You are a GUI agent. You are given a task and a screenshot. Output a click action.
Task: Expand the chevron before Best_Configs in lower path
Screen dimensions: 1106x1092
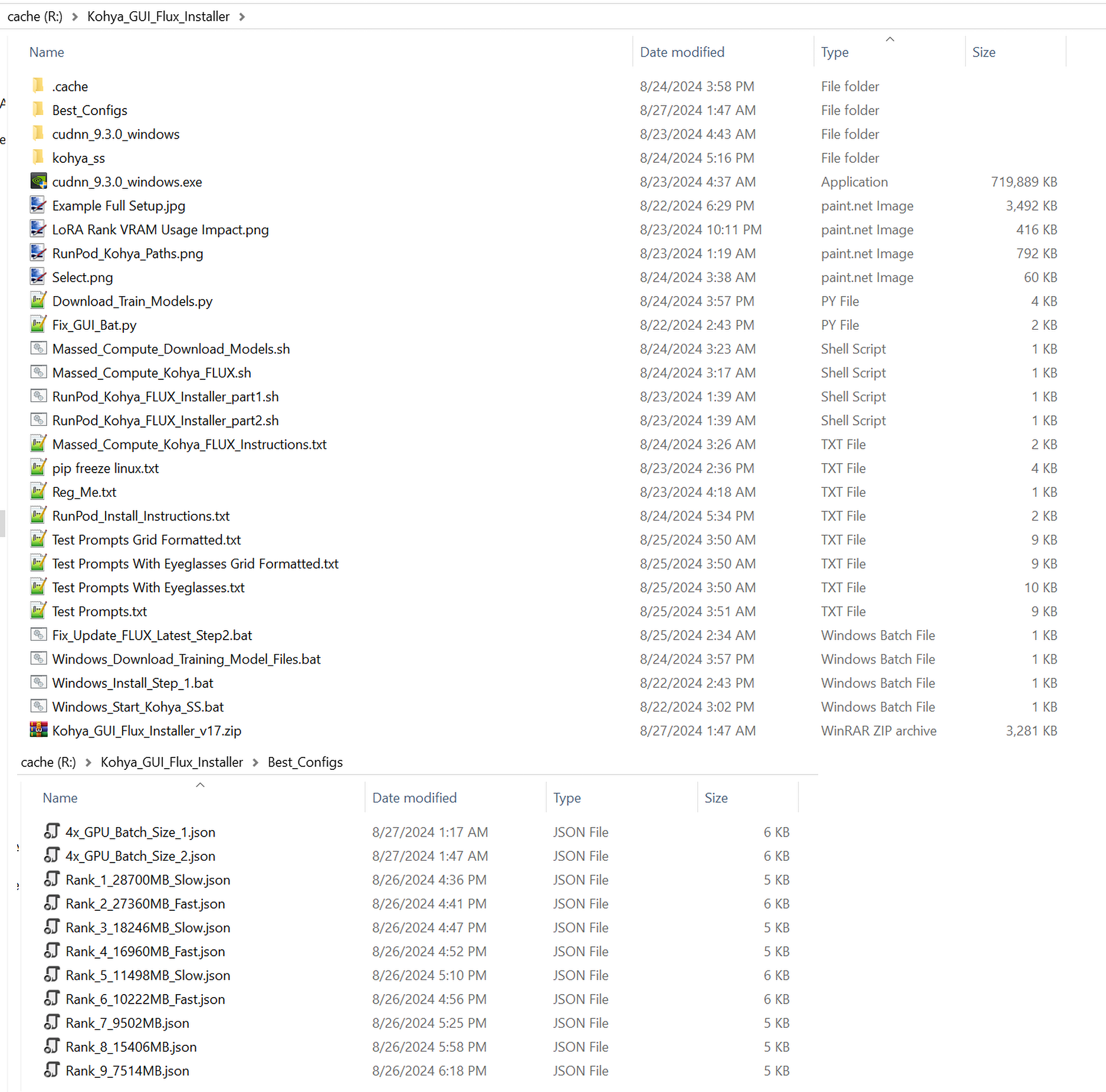click(x=255, y=762)
